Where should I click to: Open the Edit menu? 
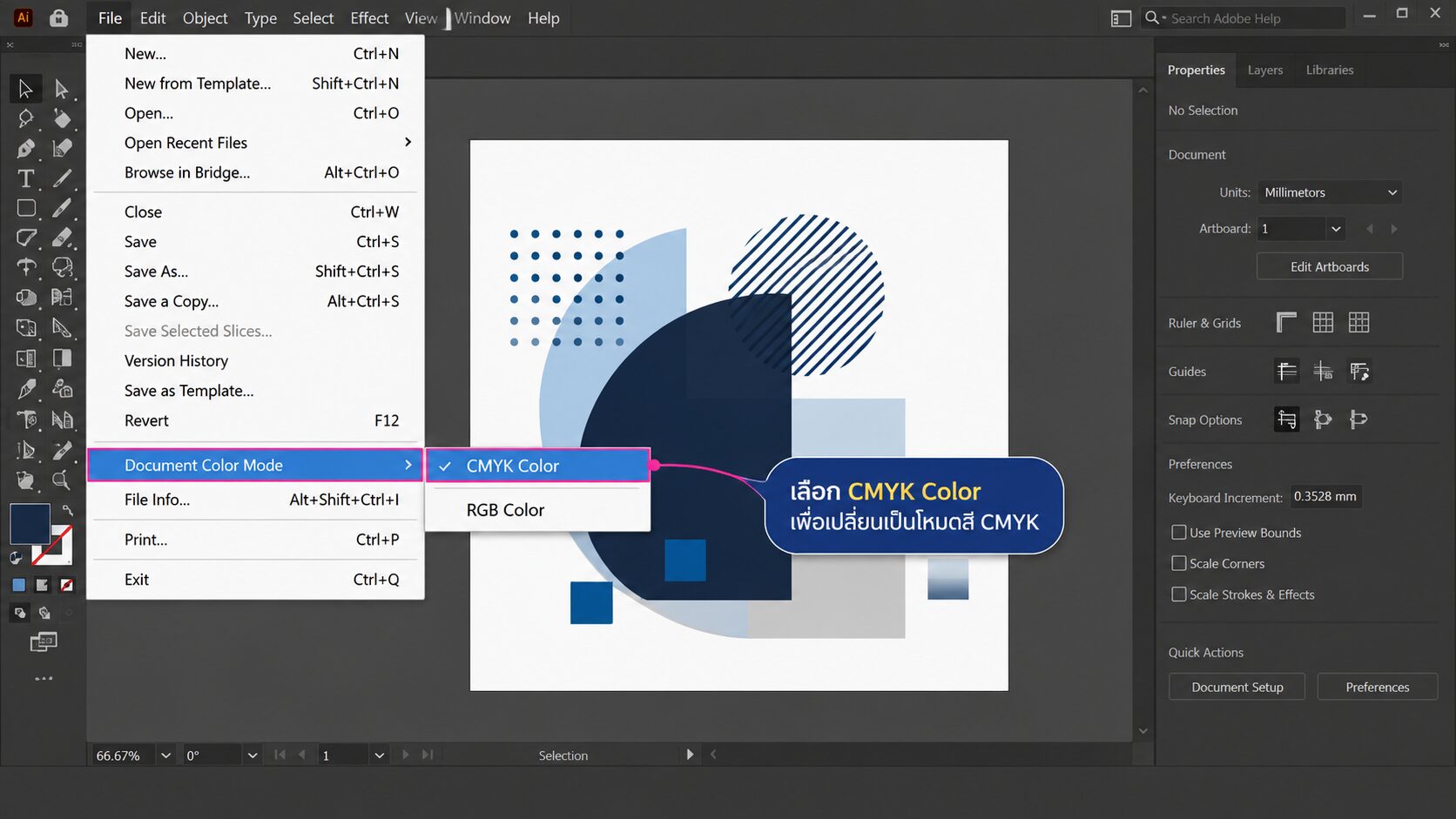(x=152, y=18)
